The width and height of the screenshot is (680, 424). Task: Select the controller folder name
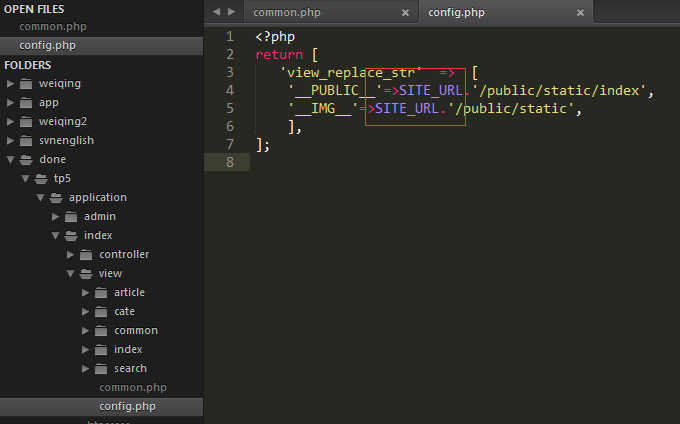(124, 254)
